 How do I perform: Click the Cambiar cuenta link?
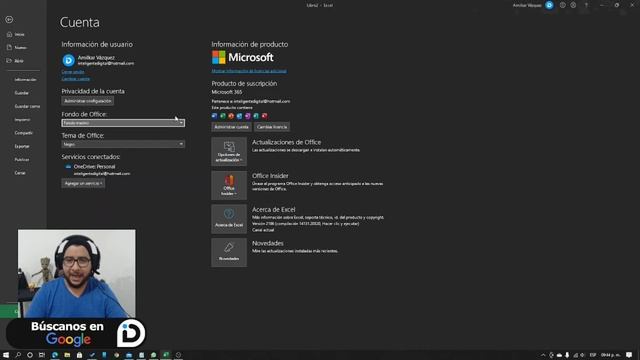76,79
